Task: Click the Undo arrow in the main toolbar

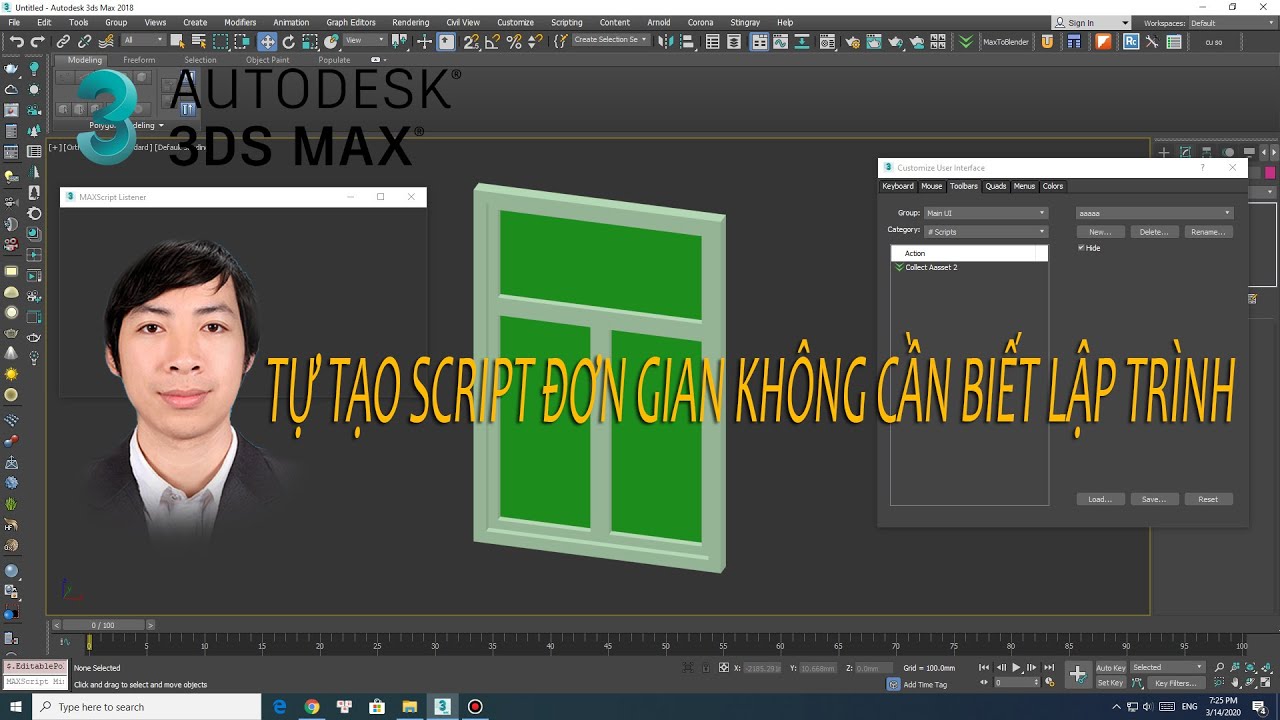Action: coord(16,41)
